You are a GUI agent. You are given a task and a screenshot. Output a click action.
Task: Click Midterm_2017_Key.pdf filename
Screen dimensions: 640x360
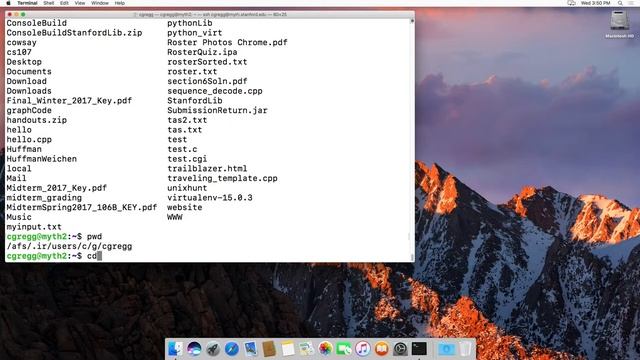click(x=56, y=188)
